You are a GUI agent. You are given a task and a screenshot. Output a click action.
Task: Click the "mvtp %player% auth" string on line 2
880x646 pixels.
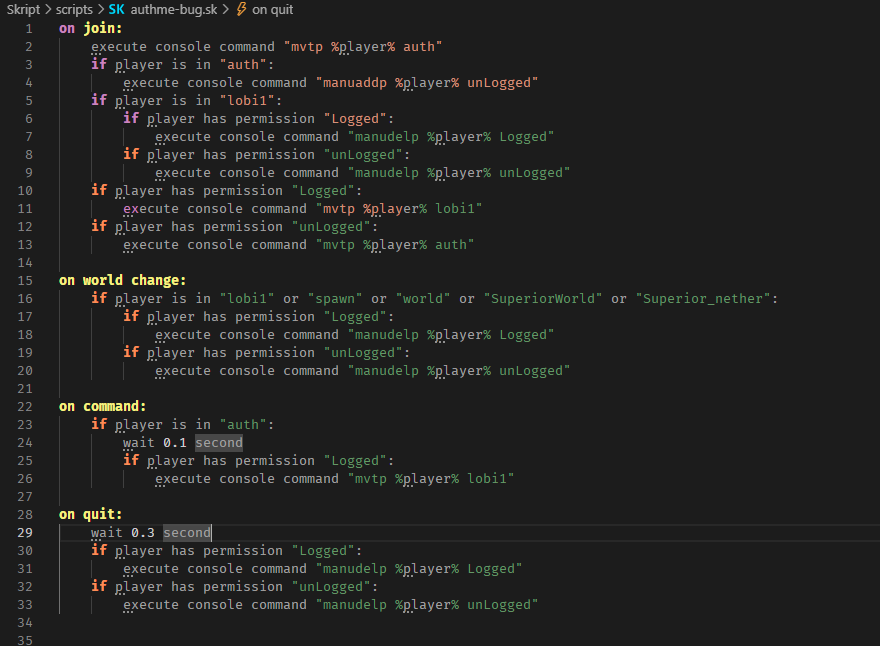363,47
